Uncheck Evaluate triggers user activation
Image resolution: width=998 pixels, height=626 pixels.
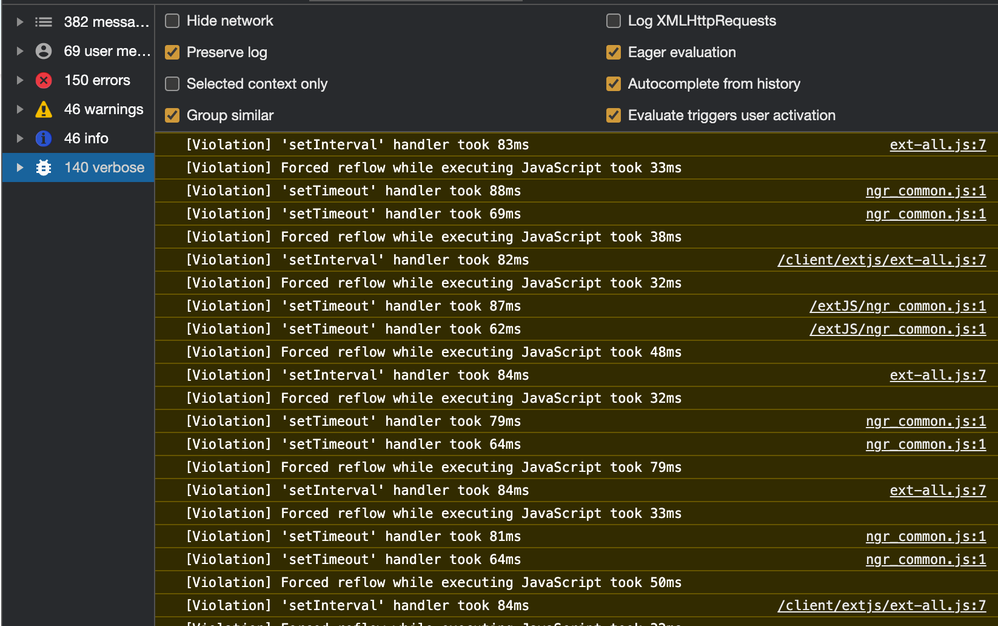pos(614,115)
